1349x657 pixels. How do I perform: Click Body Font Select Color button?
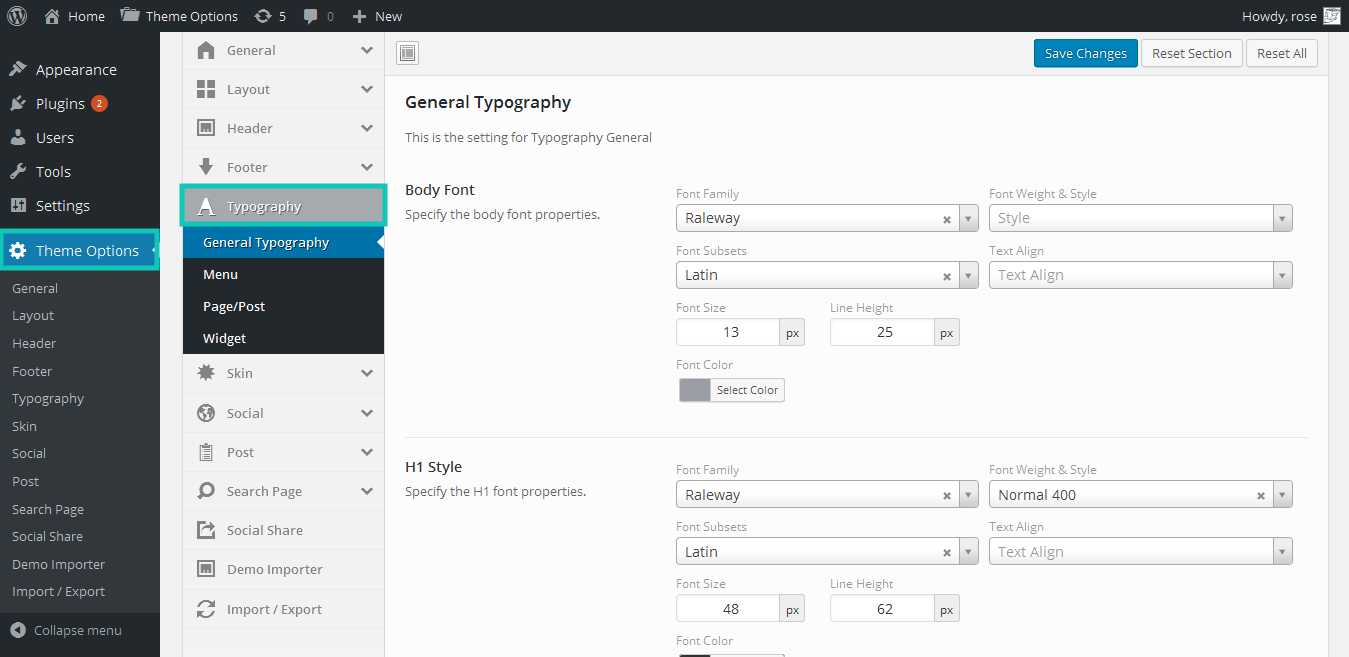pyautogui.click(x=747, y=390)
